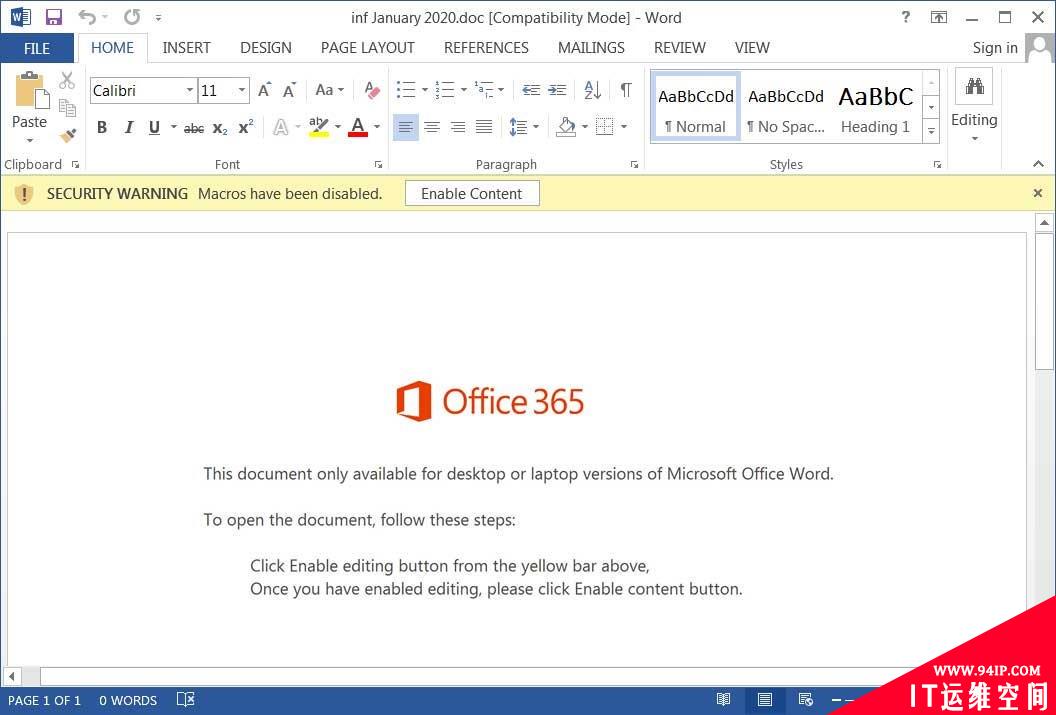1056x715 pixels.
Task: Click the Shading paint bucket icon
Action: click(x=566, y=127)
